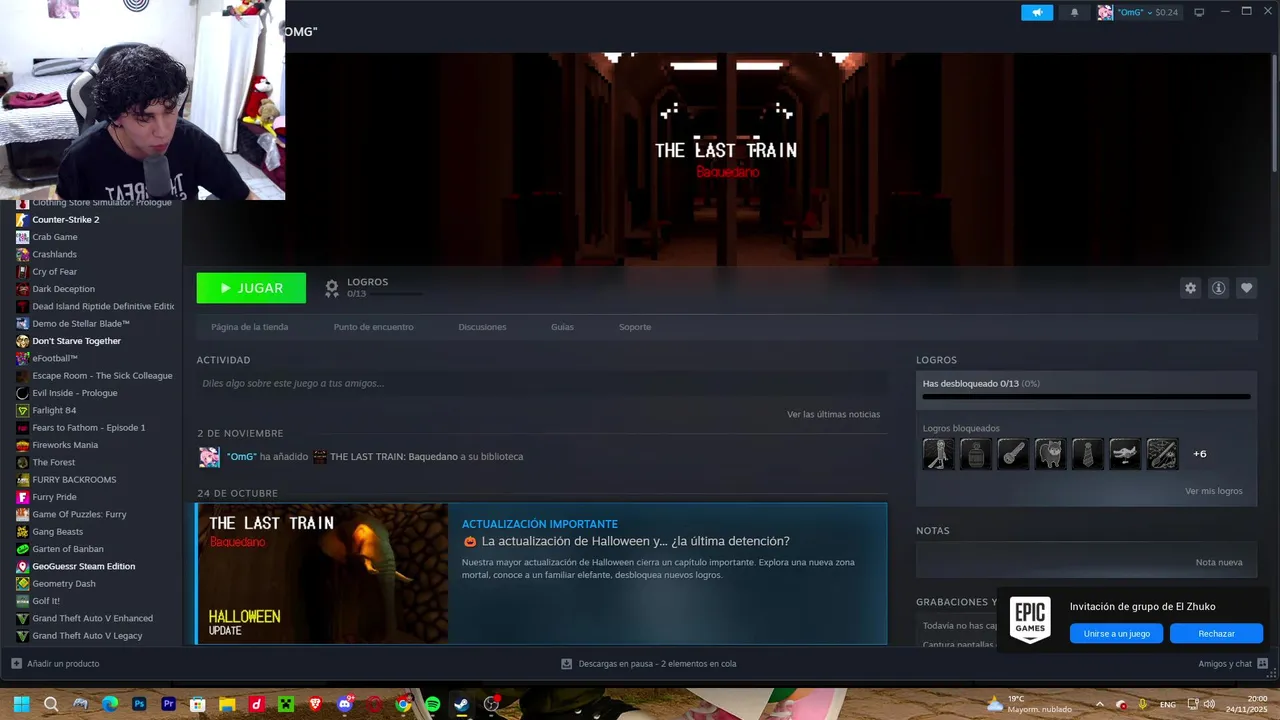Open OBS Studio from the taskbar
This screenshot has width=1280, height=720.
point(491,704)
